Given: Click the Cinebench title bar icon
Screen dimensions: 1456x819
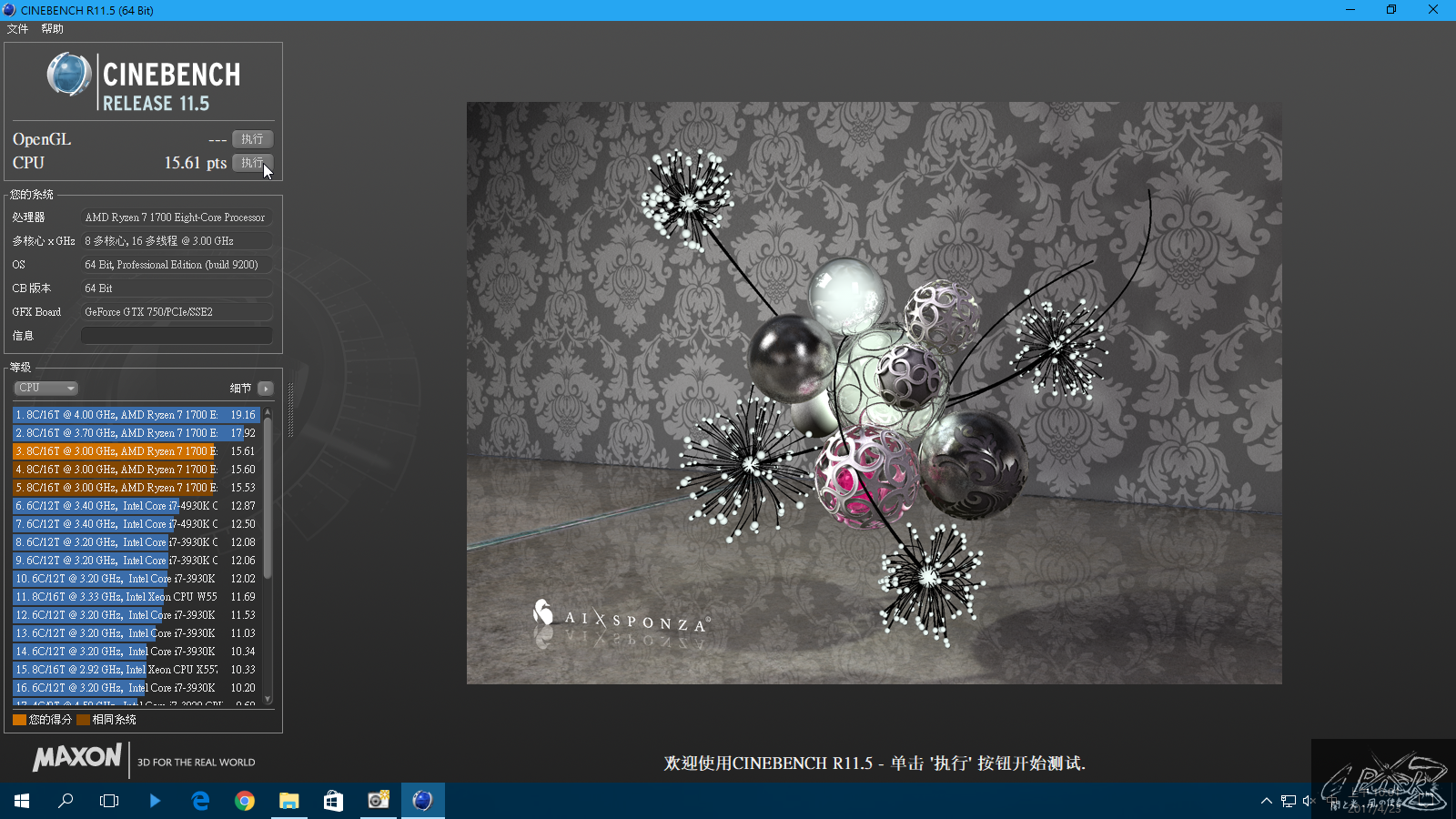Looking at the screenshot, I should click(9, 10).
